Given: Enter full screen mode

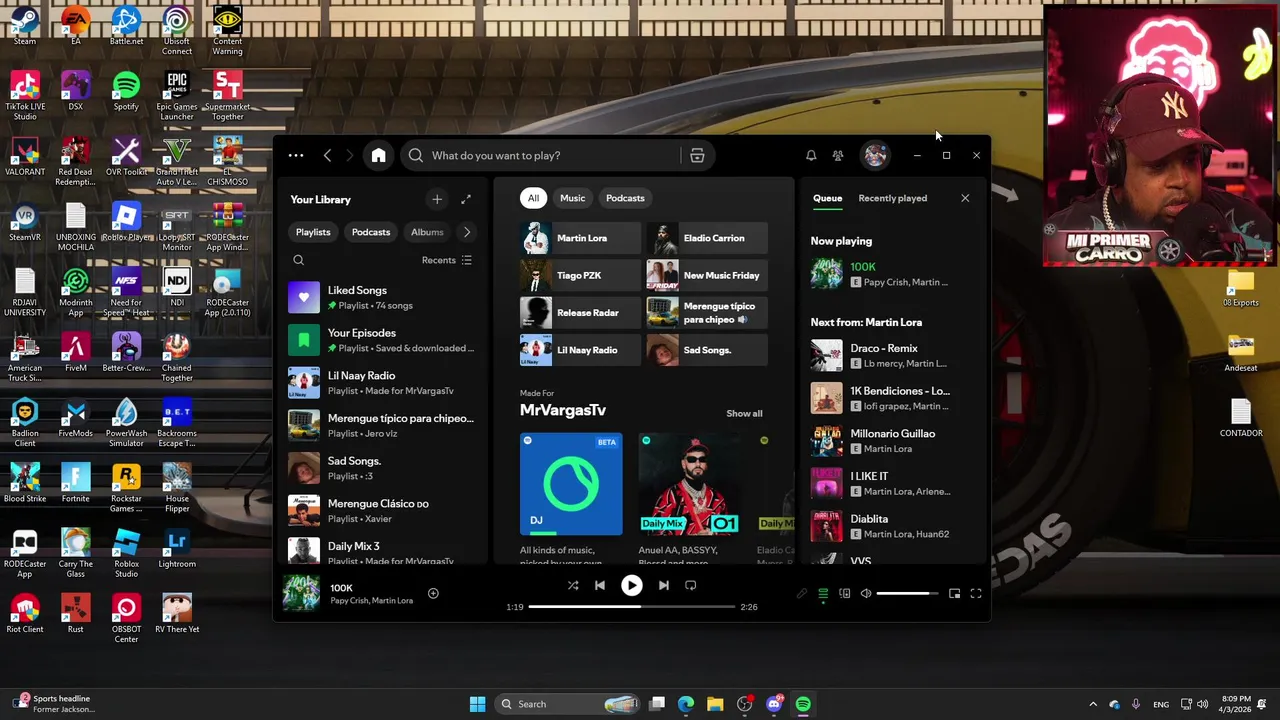Looking at the screenshot, I should tap(976, 593).
